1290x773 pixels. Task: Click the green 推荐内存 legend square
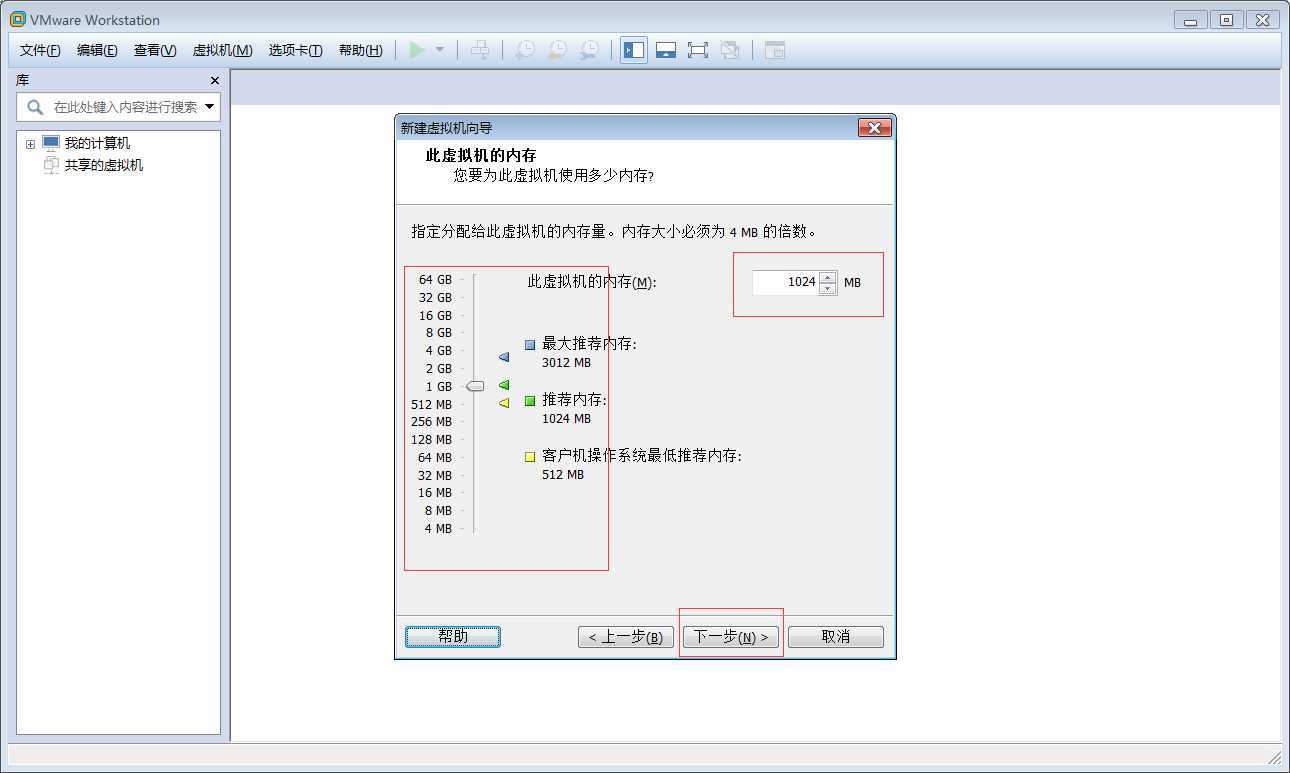click(530, 401)
